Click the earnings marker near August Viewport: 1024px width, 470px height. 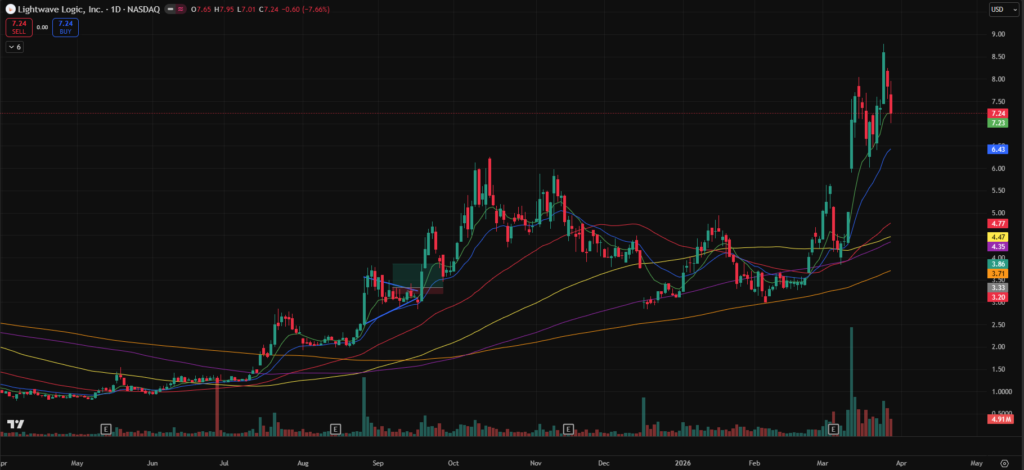336,429
